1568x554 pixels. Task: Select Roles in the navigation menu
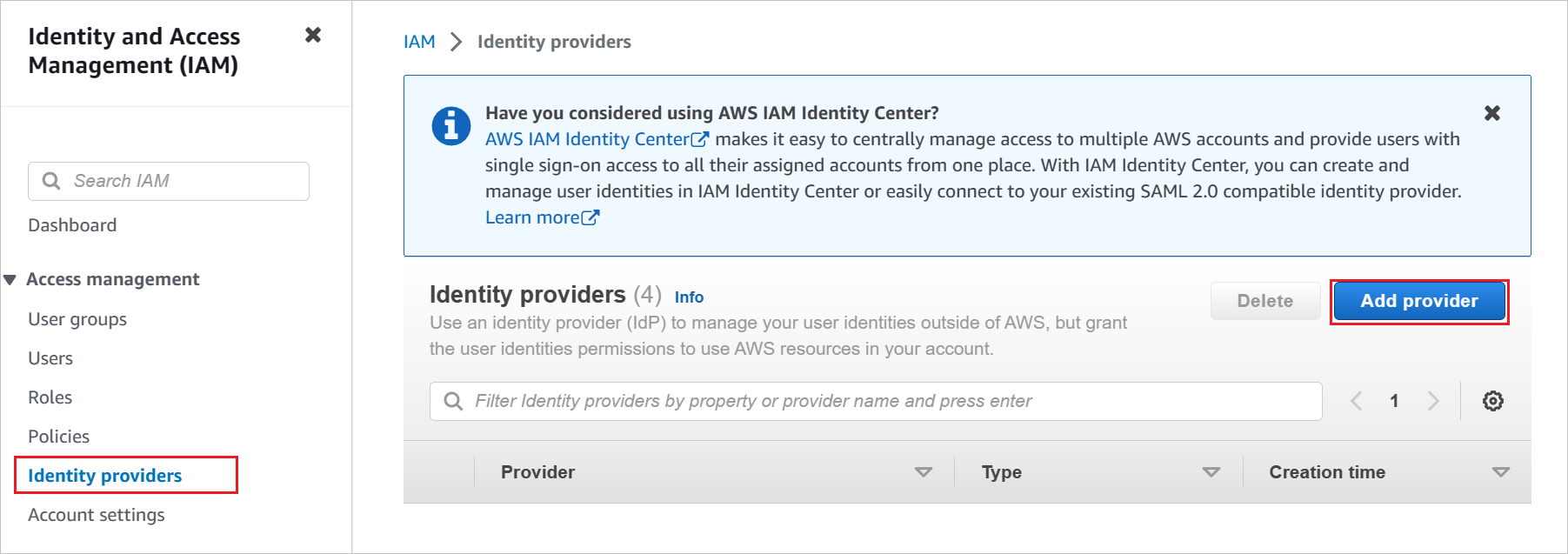[x=50, y=397]
